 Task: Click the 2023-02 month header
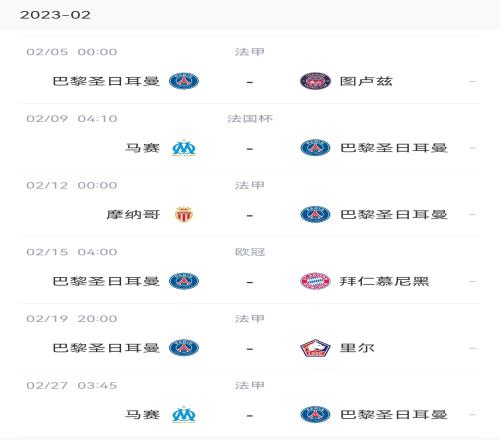click(55, 15)
